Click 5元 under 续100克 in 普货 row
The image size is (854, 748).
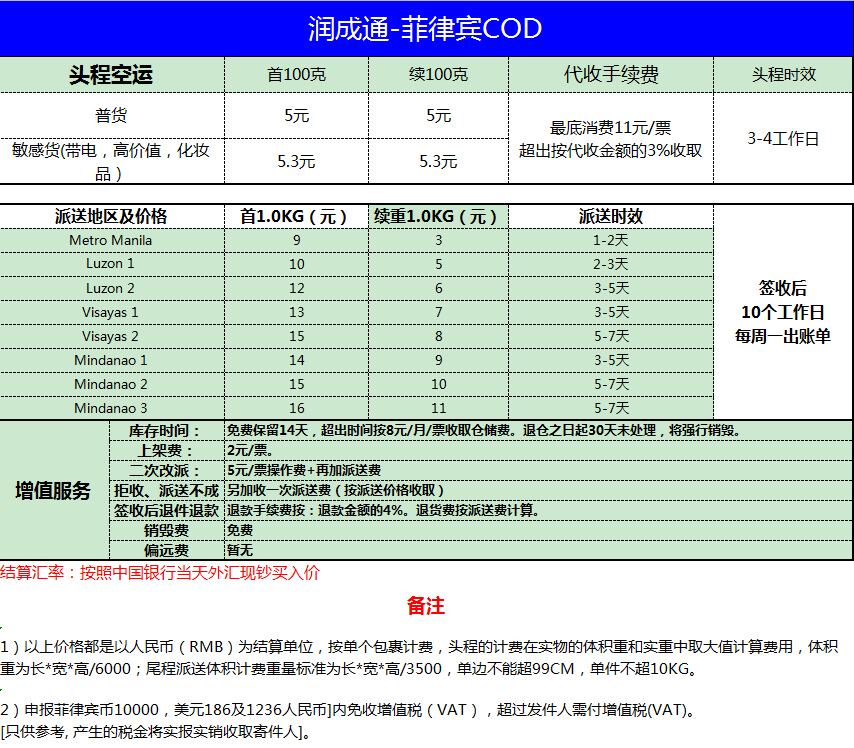(x=438, y=115)
